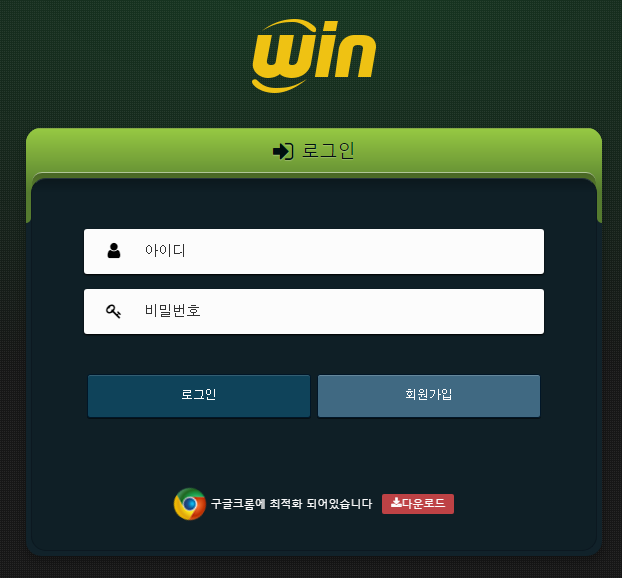Click empty dark panel area below buttons
The height and width of the screenshot is (578, 622).
(x=314, y=452)
